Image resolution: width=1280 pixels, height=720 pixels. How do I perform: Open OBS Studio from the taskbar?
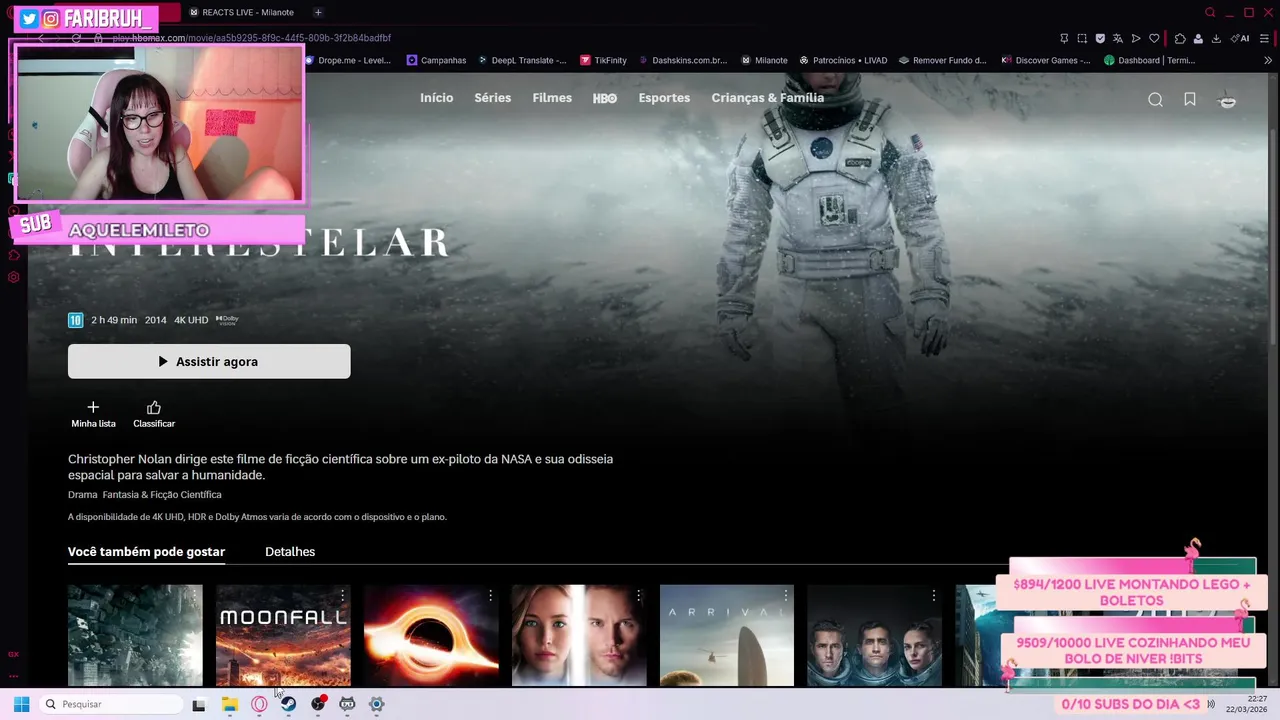[x=318, y=704]
